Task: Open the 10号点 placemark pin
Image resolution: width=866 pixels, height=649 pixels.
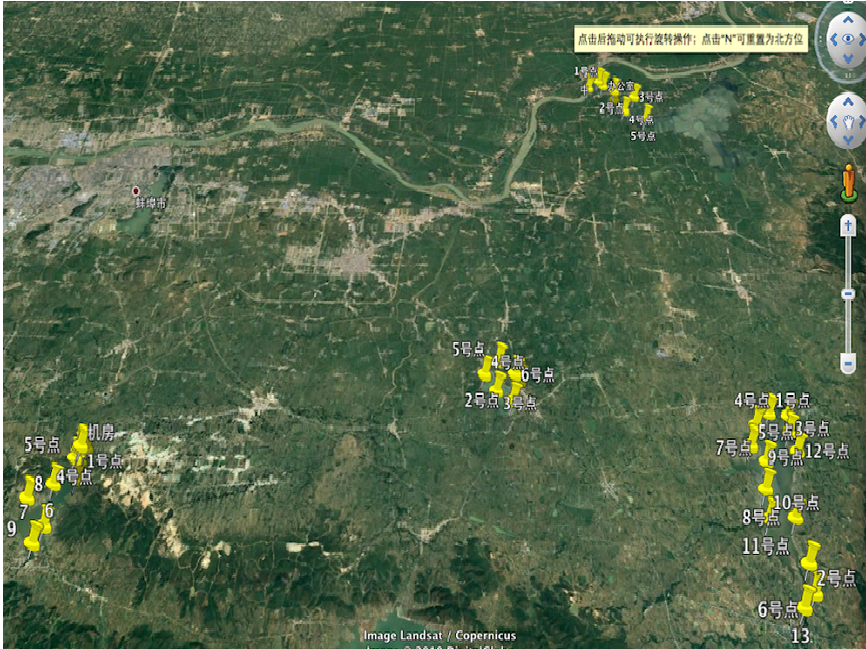Action: [795, 515]
